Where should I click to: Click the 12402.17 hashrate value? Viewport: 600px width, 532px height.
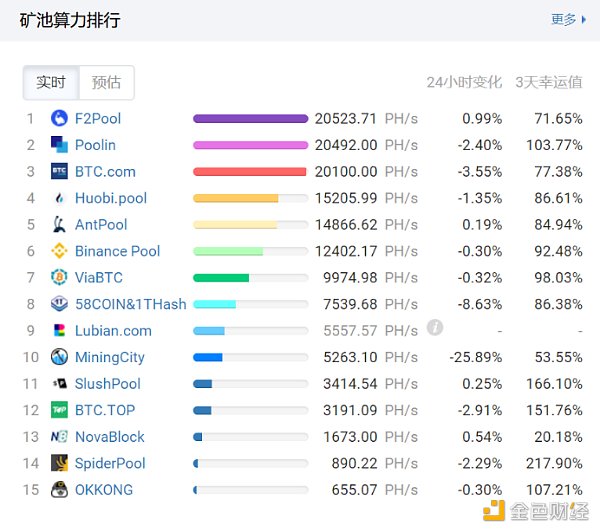coord(346,251)
